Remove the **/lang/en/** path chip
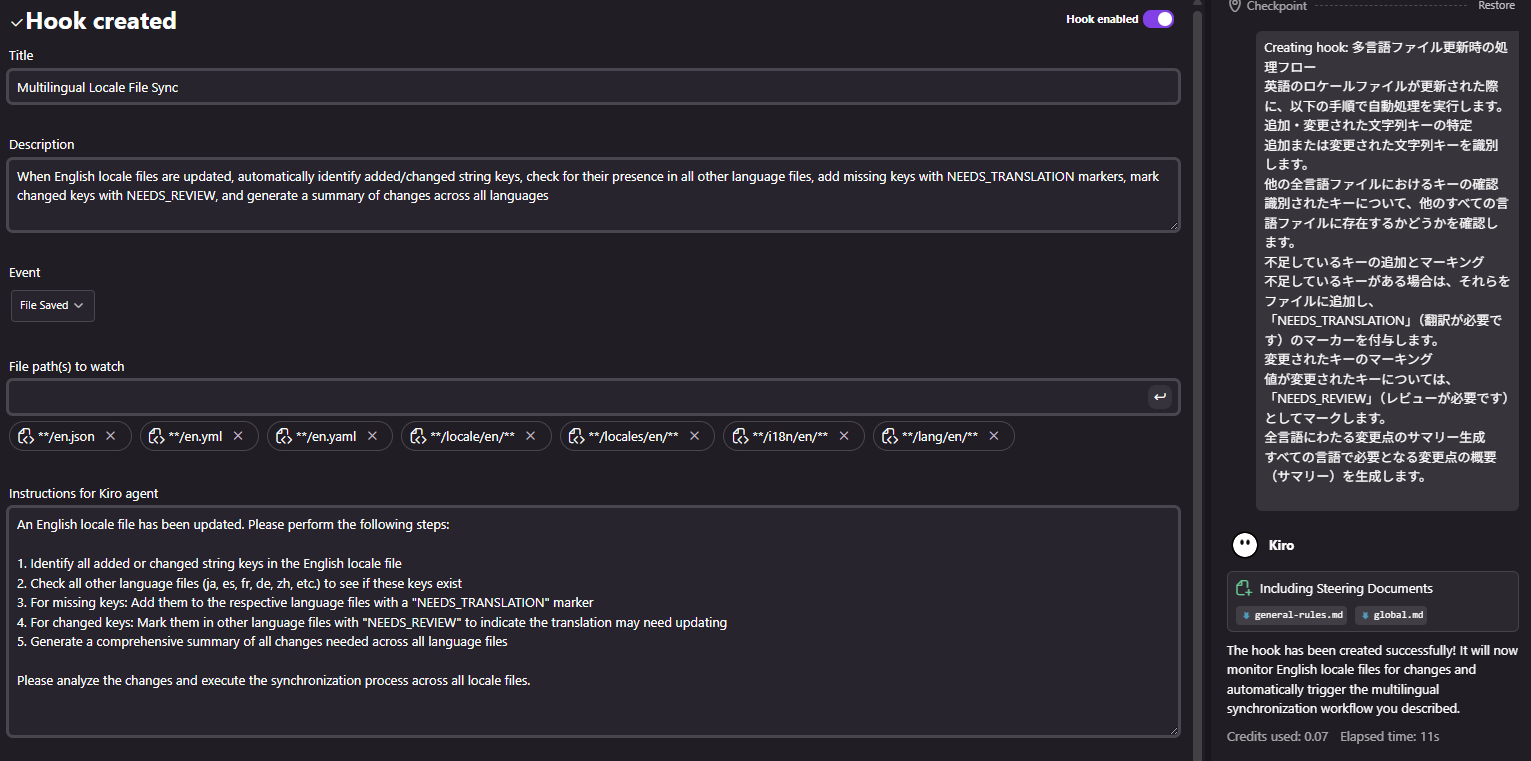Screen dimensions: 1531x761 pyautogui.click(x=994, y=436)
